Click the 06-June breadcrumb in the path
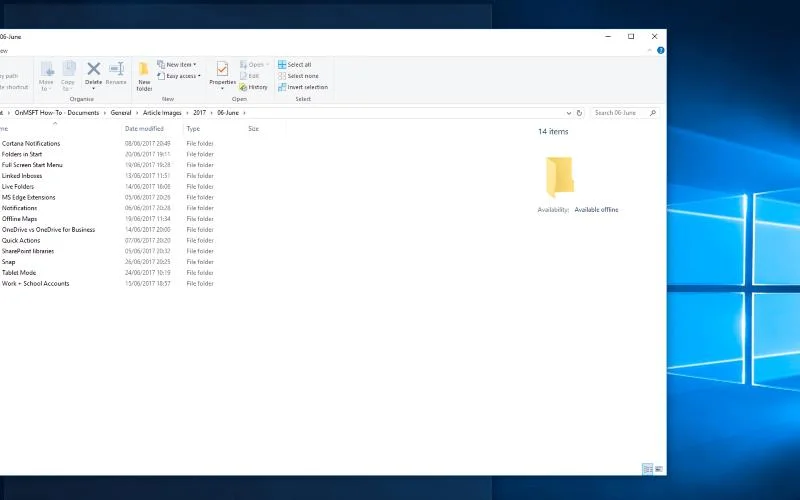Screen dimensions: 800x500 228,113
